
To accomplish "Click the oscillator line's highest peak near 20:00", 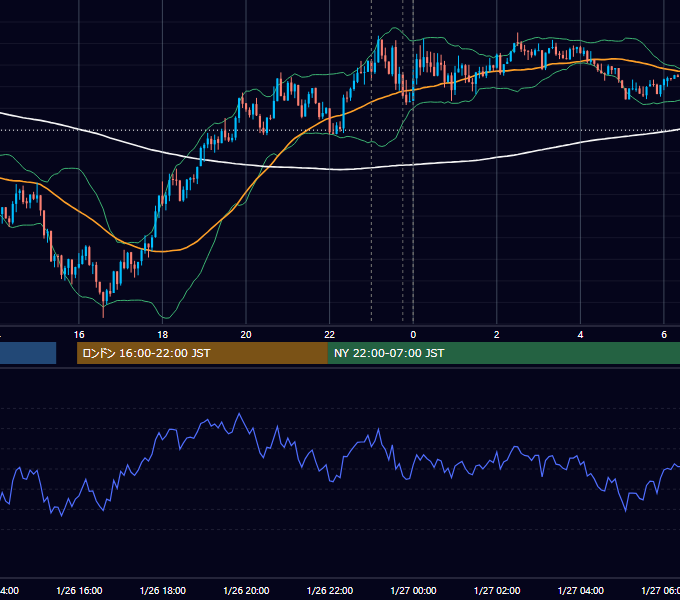I will [239, 414].
